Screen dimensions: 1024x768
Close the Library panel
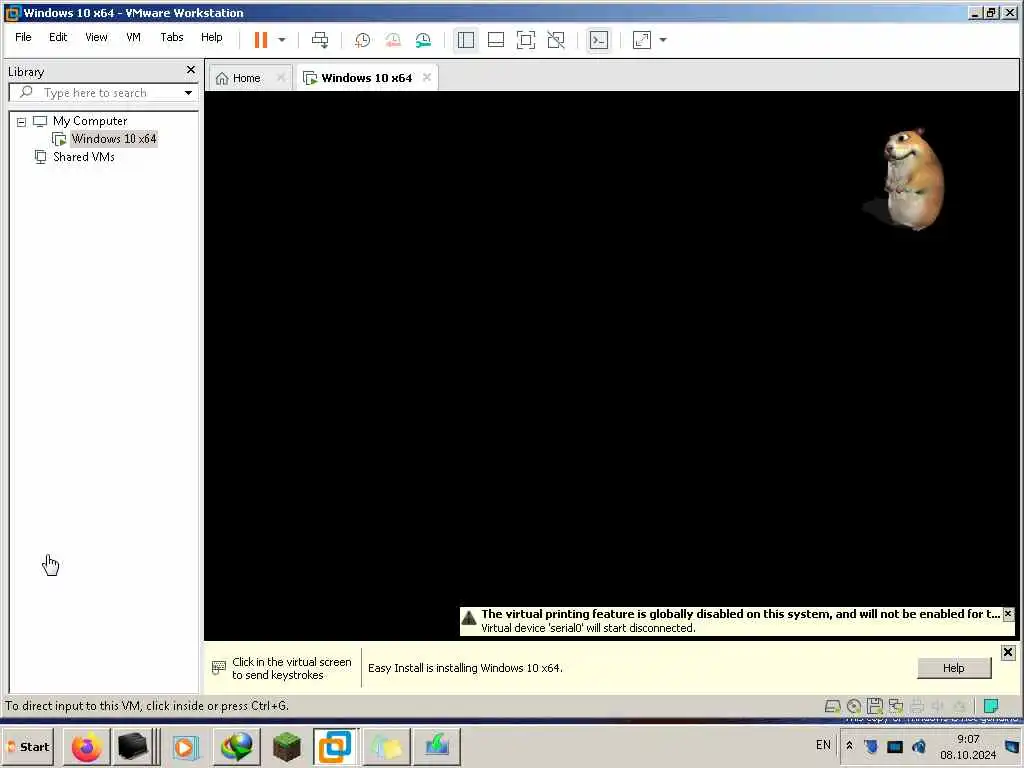(191, 69)
